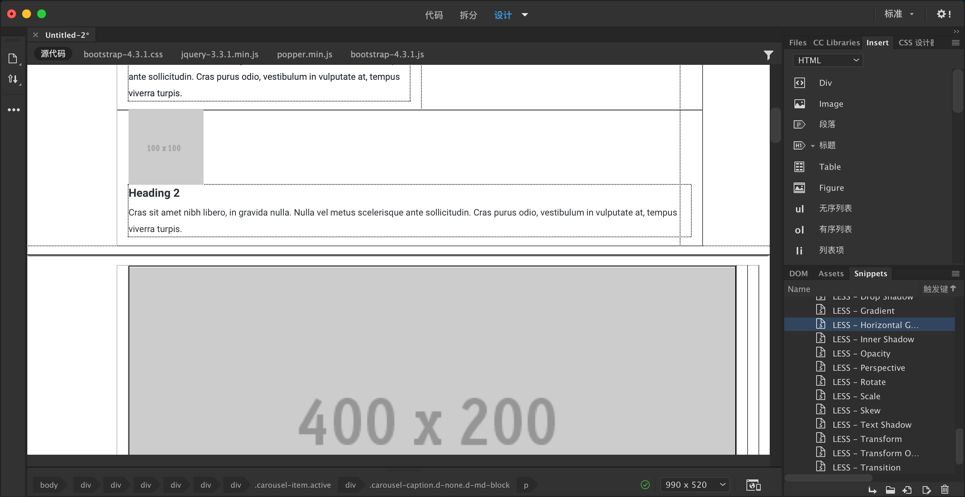Select snippet LESS - Horizontal G…
Viewport: 965px width, 497px height.
[x=870, y=325]
